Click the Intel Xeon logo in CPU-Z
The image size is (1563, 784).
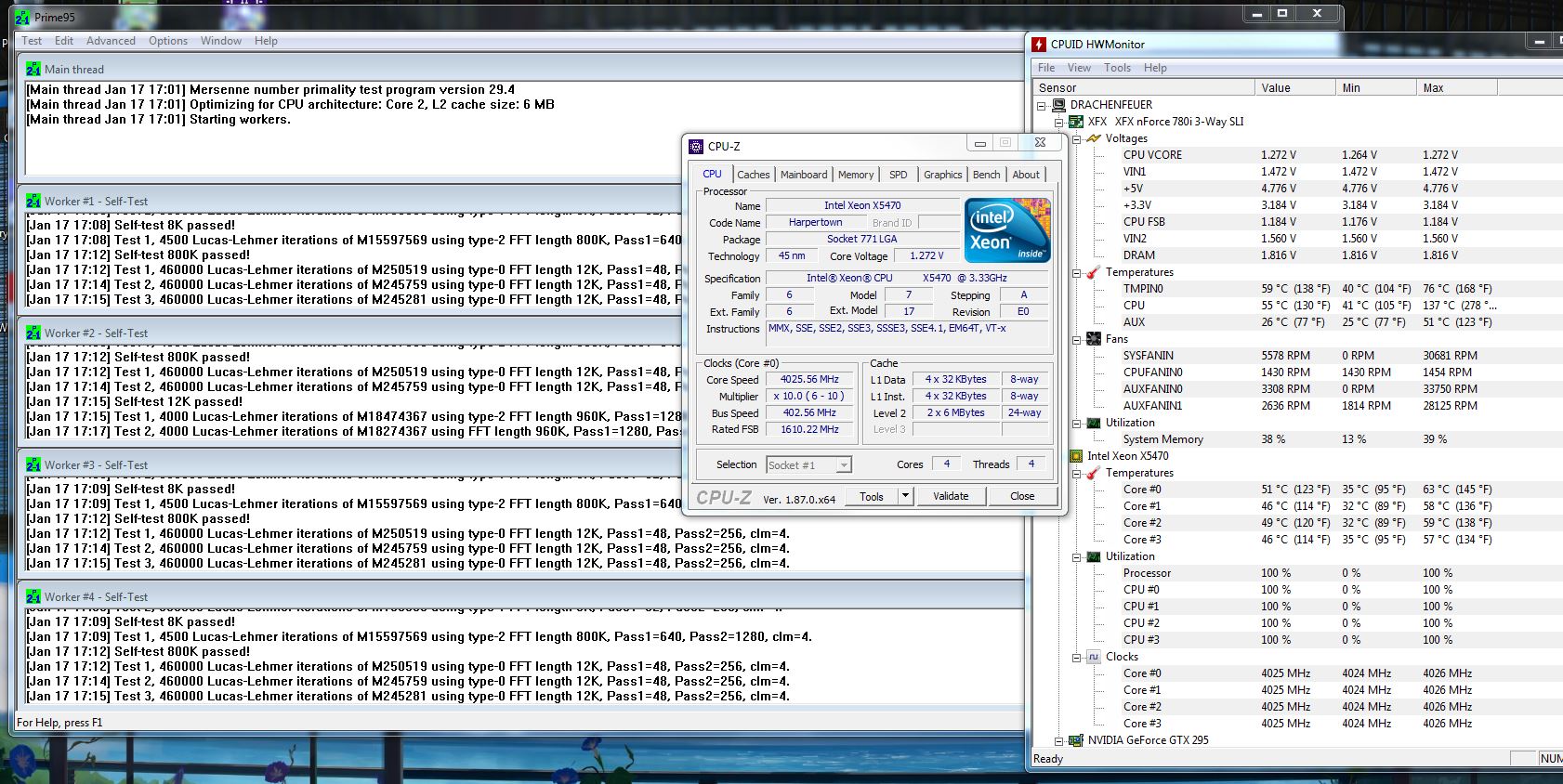tap(1007, 229)
